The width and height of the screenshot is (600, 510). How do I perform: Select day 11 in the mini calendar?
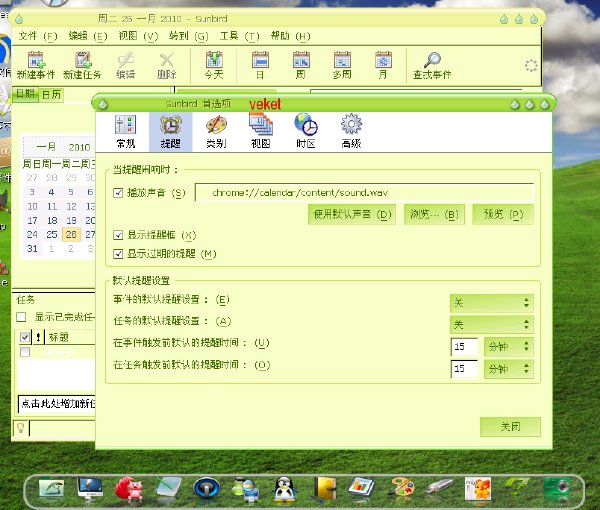52,206
